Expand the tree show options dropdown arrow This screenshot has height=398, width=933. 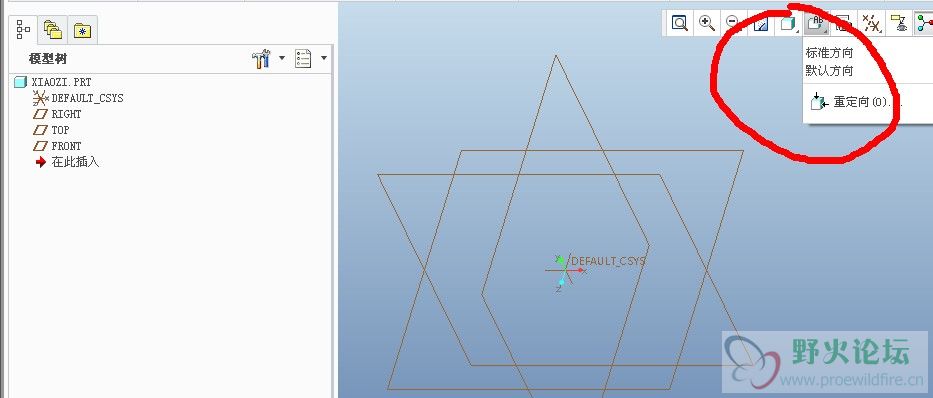coord(324,58)
